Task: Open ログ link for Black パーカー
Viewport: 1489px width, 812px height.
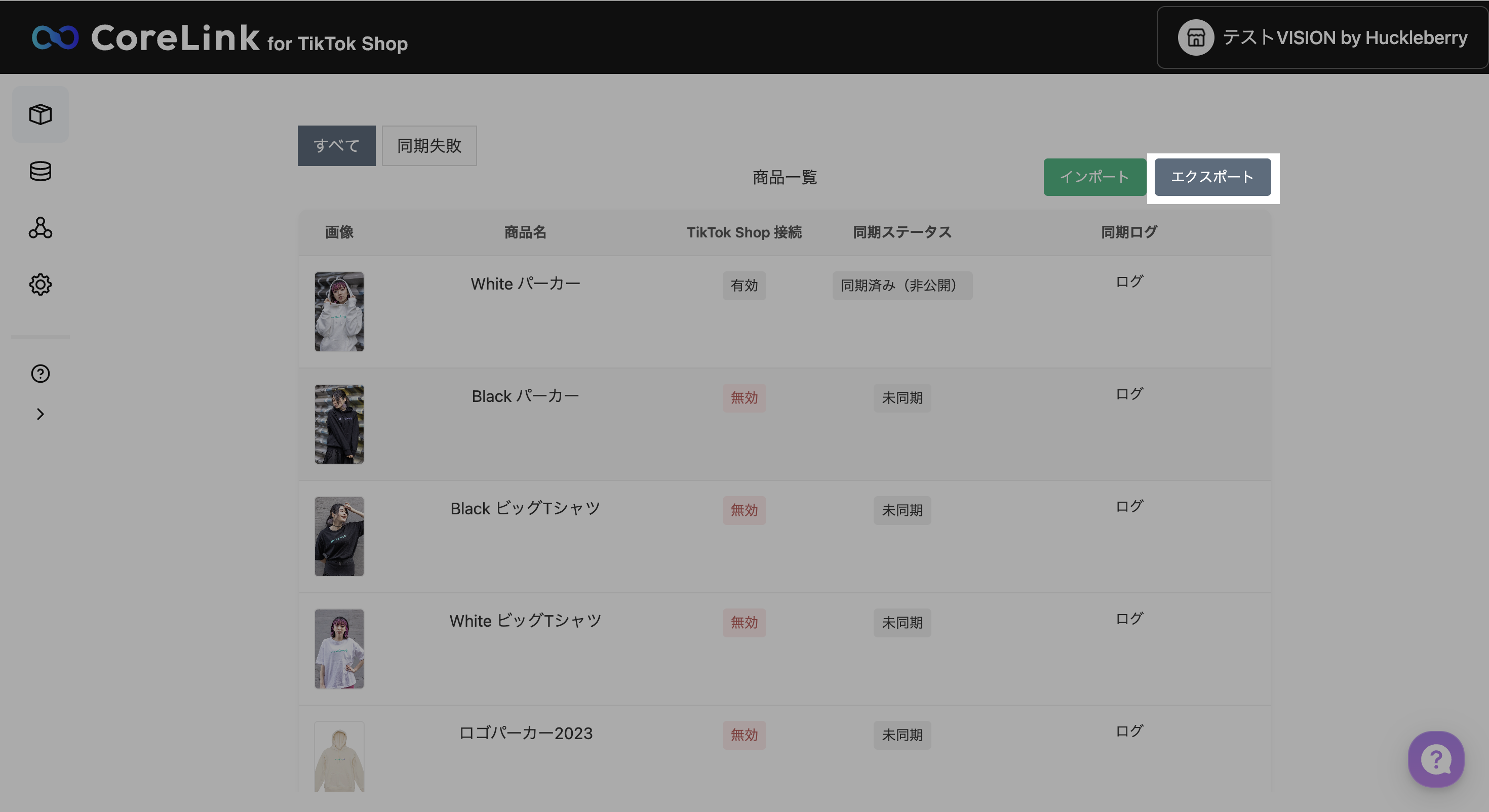Action: 1129,394
